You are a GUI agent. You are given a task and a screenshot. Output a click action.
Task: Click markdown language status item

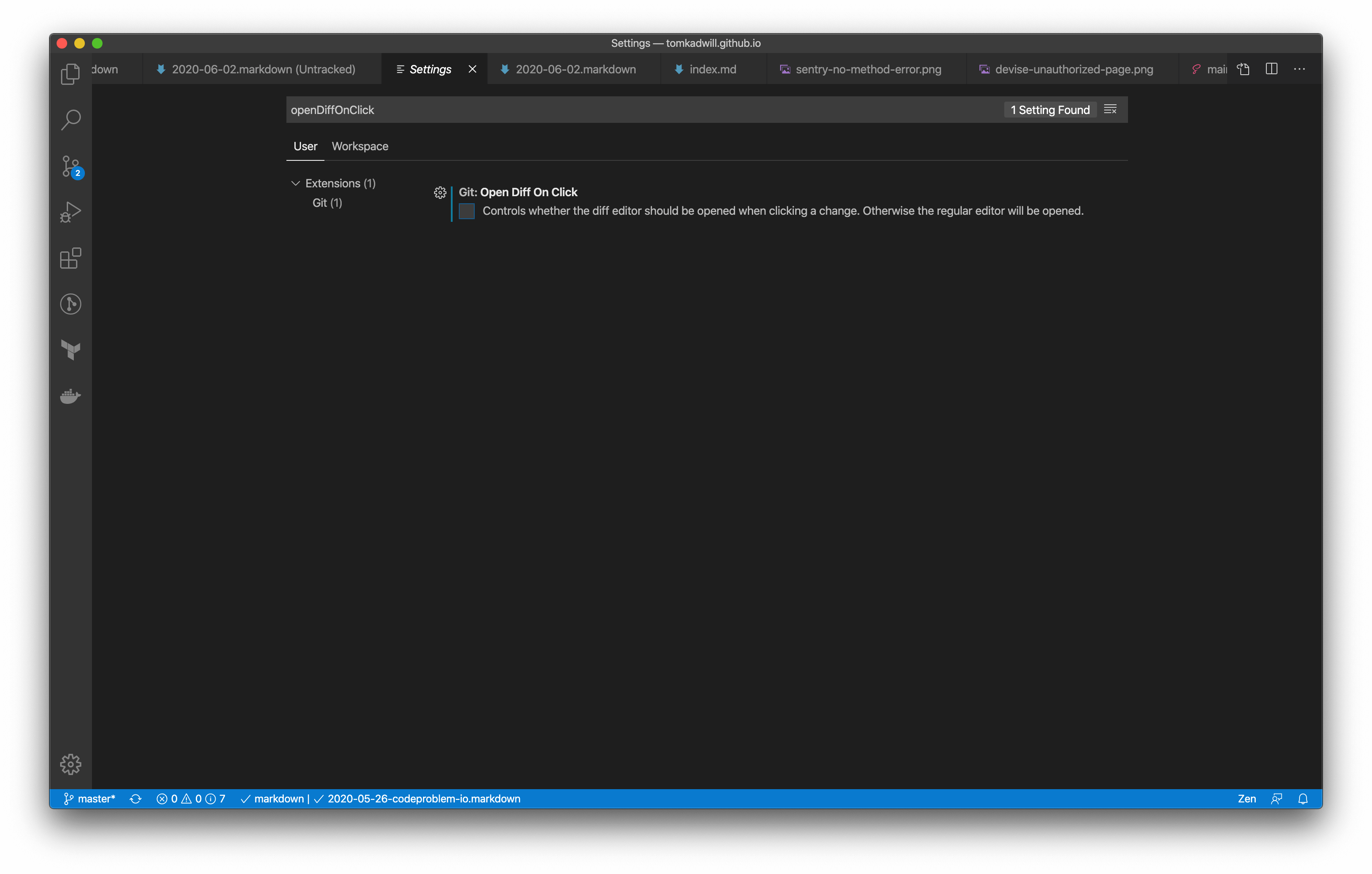(x=272, y=799)
